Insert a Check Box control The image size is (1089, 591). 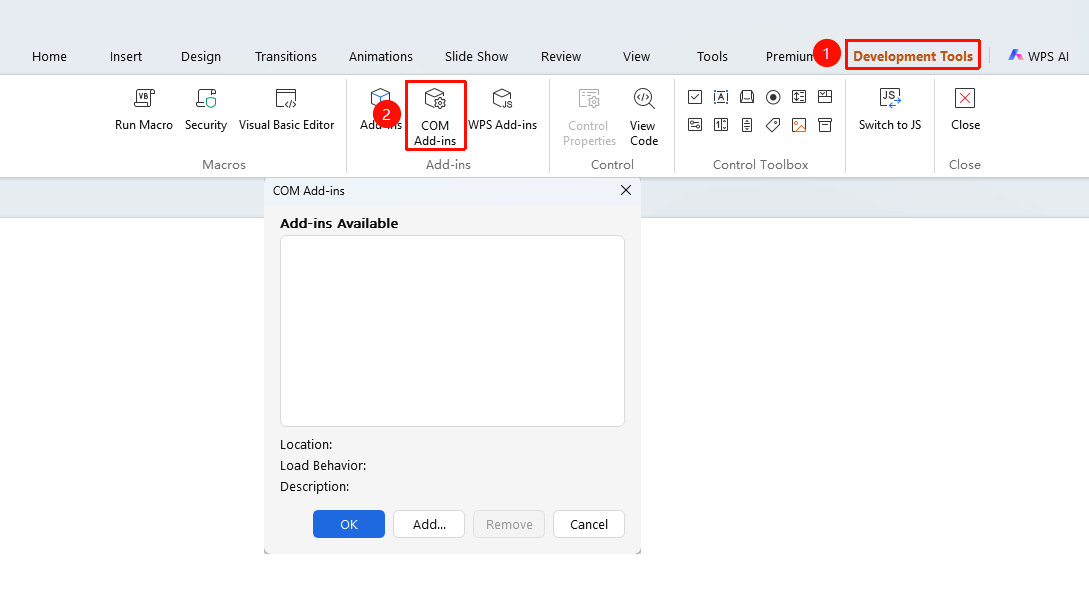click(695, 97)
